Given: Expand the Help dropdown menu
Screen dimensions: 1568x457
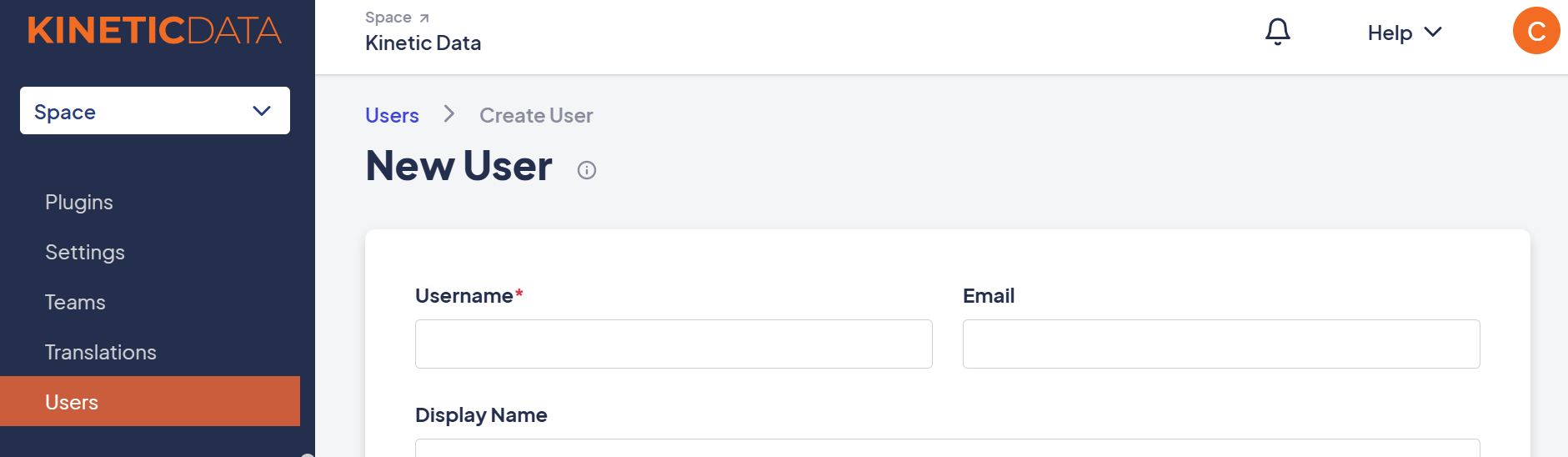Looking at the screenshot, I should pos(1405,33).
